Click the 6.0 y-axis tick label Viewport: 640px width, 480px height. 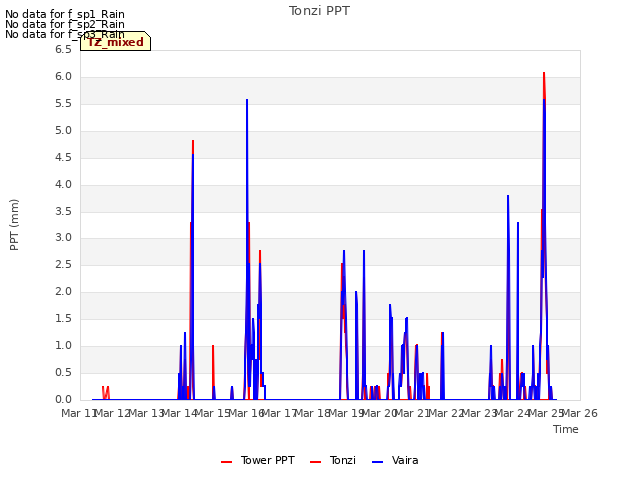point(63,77)
